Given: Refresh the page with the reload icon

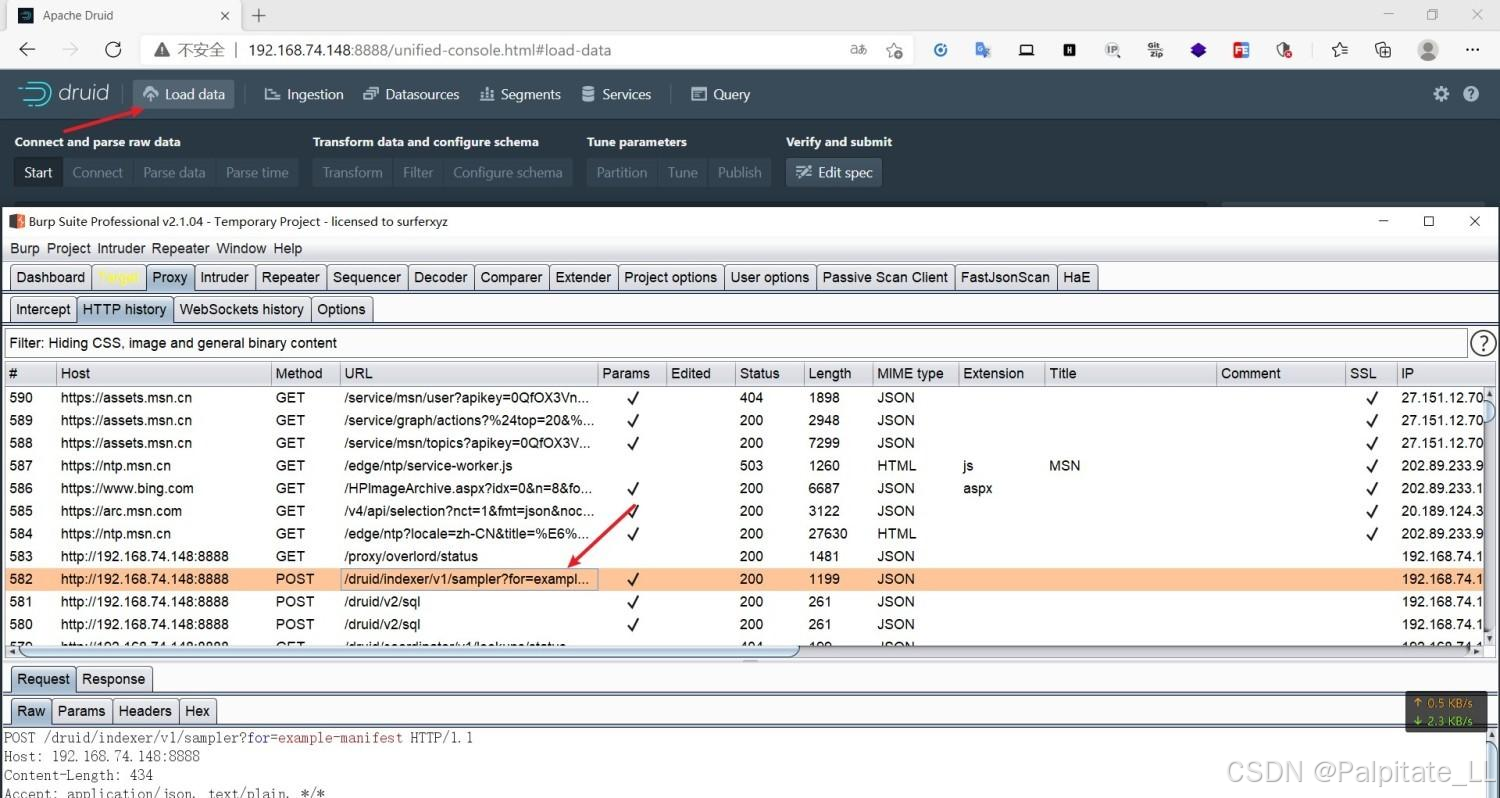Looking at the screenshot, I should click(113, 49).
